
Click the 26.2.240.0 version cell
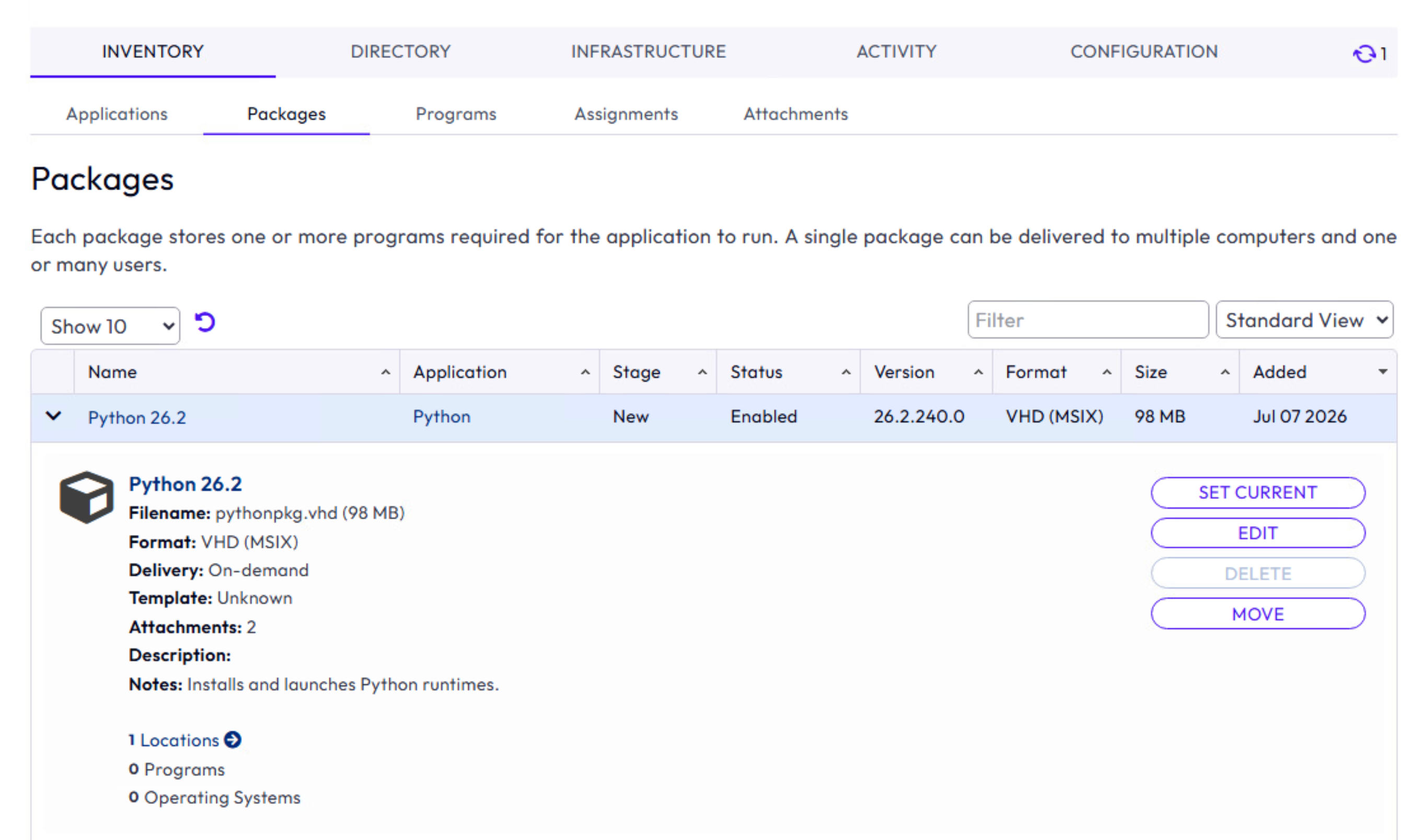(x=918, y=416)
